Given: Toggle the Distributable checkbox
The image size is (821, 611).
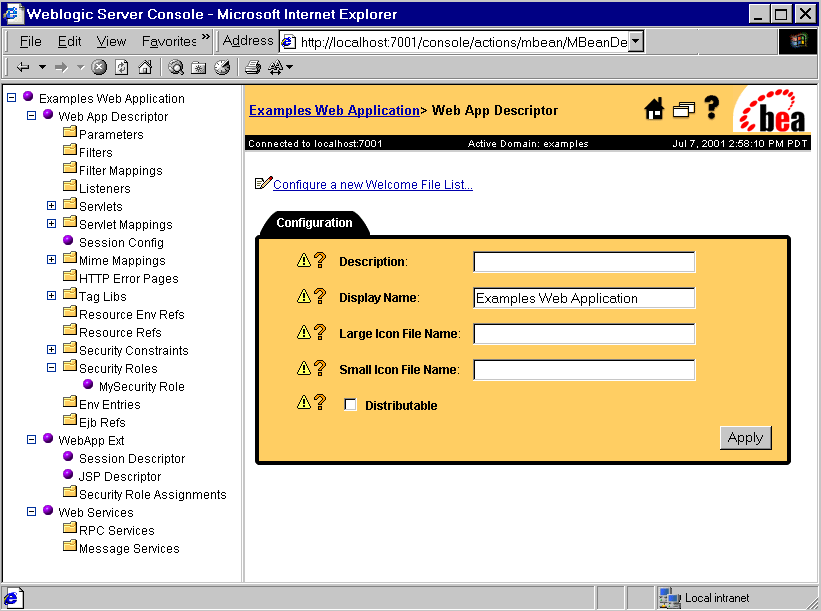Looking at the screenshot, I should point(350,404).
